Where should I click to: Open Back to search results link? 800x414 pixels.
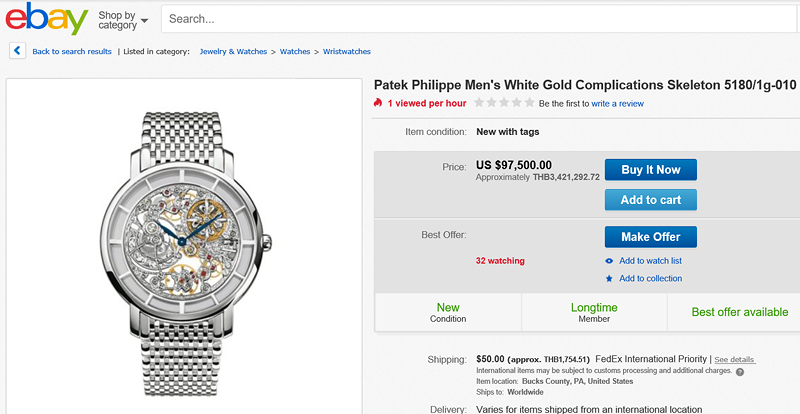72,51
